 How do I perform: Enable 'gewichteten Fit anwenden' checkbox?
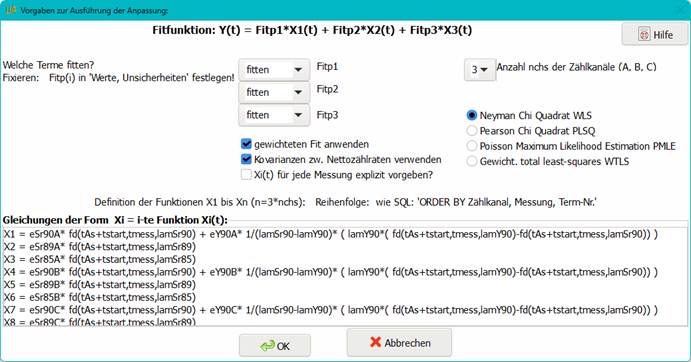(246, 144)
